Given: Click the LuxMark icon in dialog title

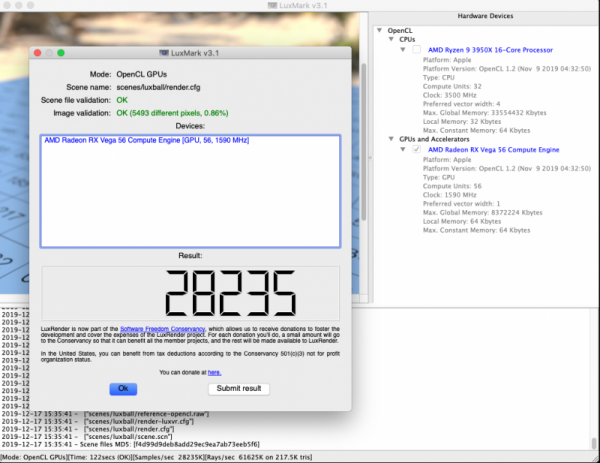Looking at the screenshot, I should click(x=164, y=53).
